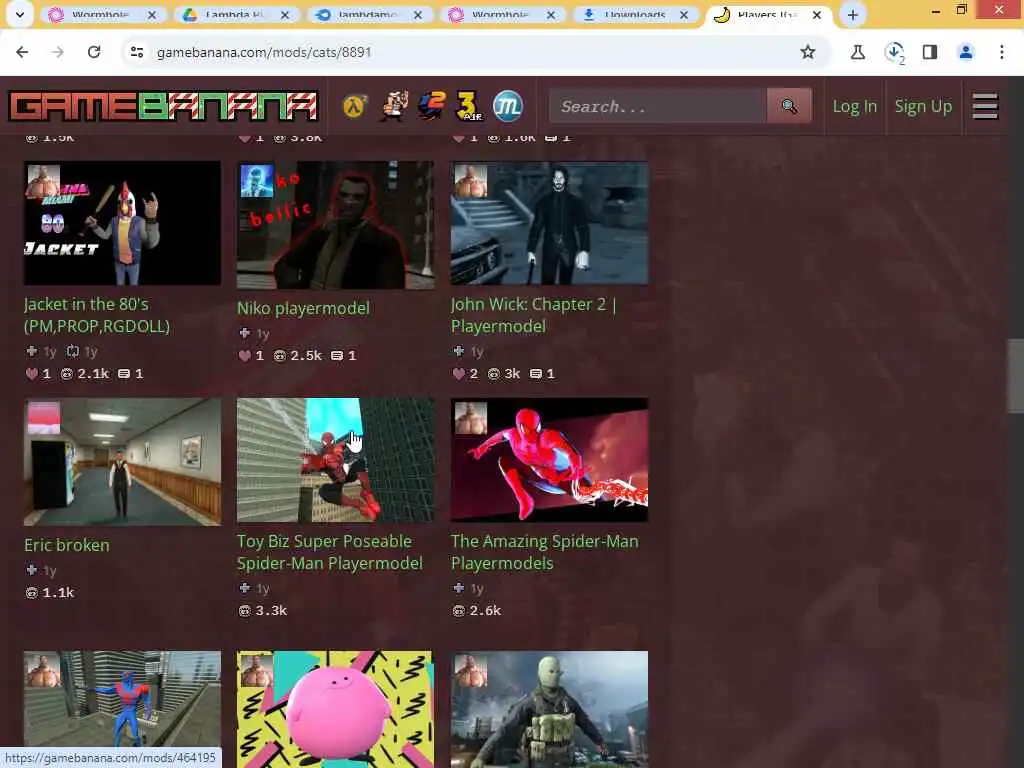Viewport: 1024px width, 768px height.
Task: Click the 2.6k views count on Amazing Spider-Man
Action: click(477, 611)
